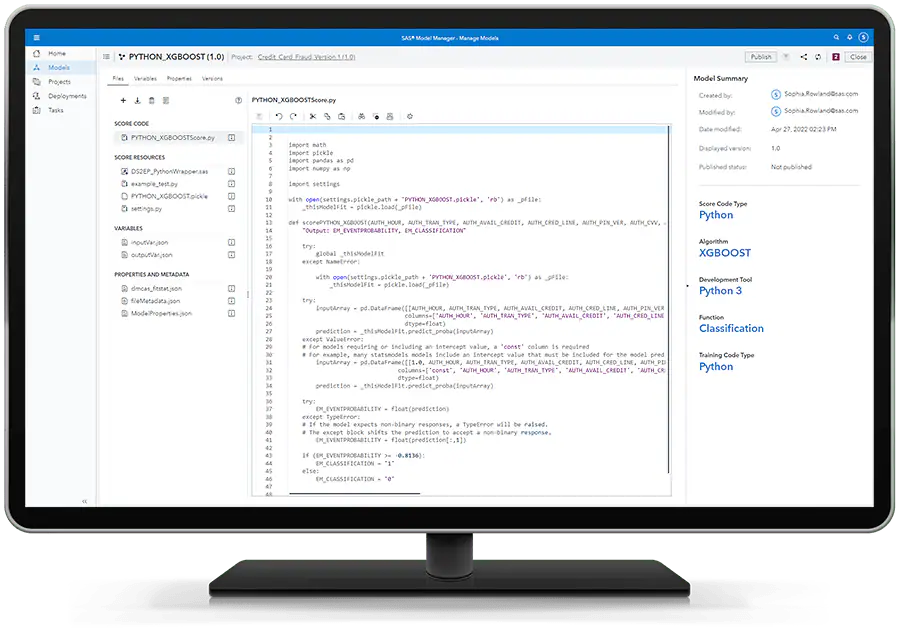Click the Publish button
Image resolution: width=900 pixels, height=629 pixels.
(x=761, y=57)
